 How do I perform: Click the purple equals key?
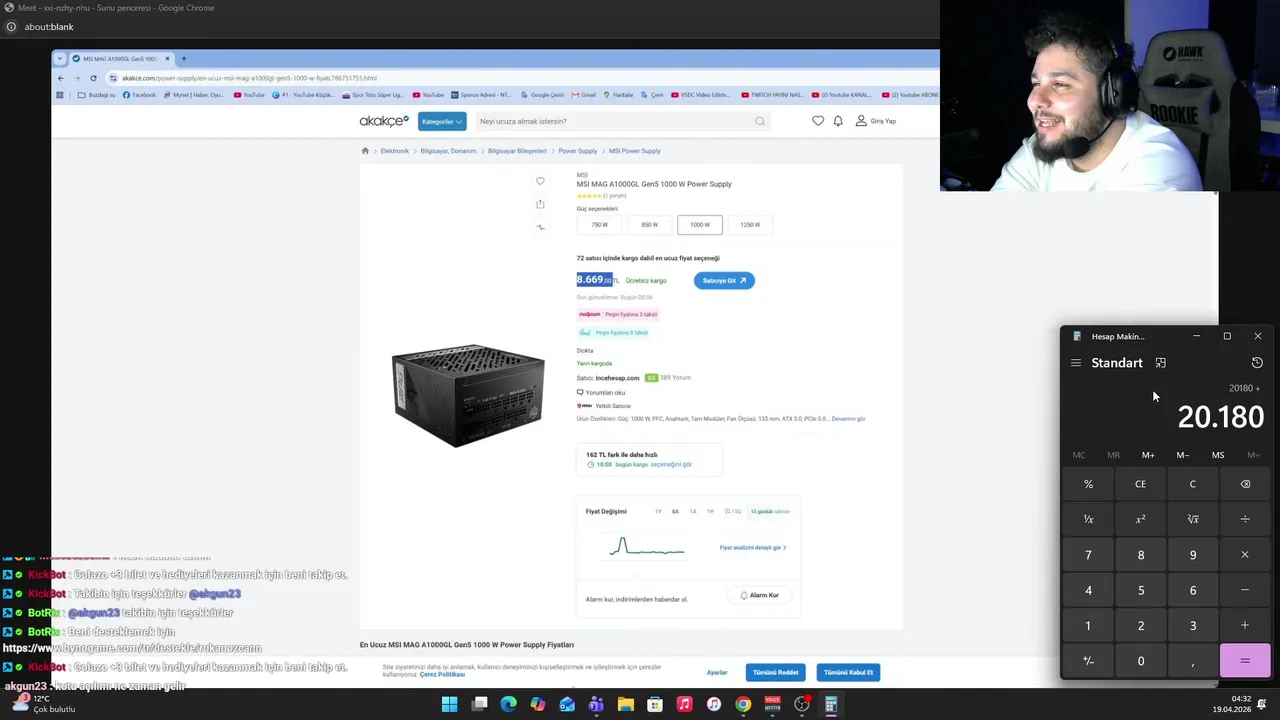point(1245,661)
